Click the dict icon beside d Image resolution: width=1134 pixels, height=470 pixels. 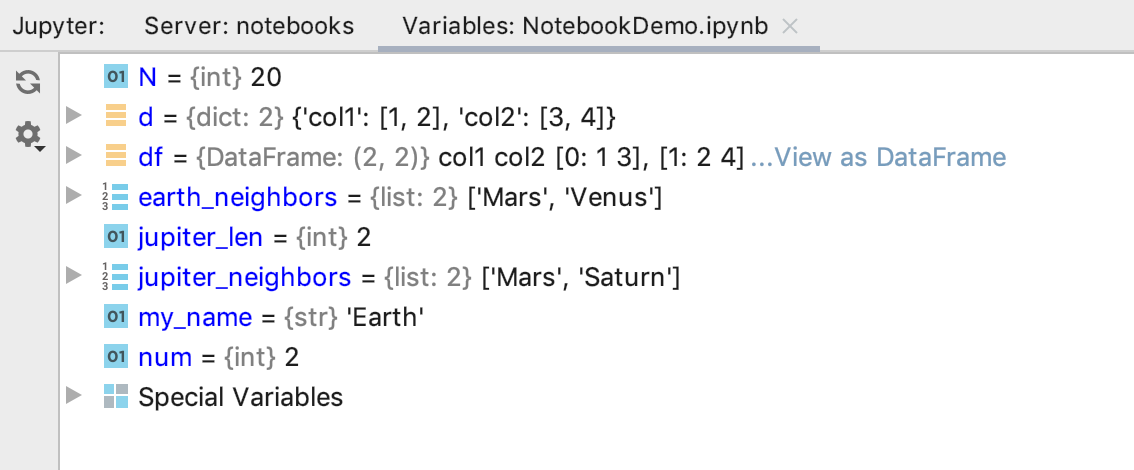point(116,116)
